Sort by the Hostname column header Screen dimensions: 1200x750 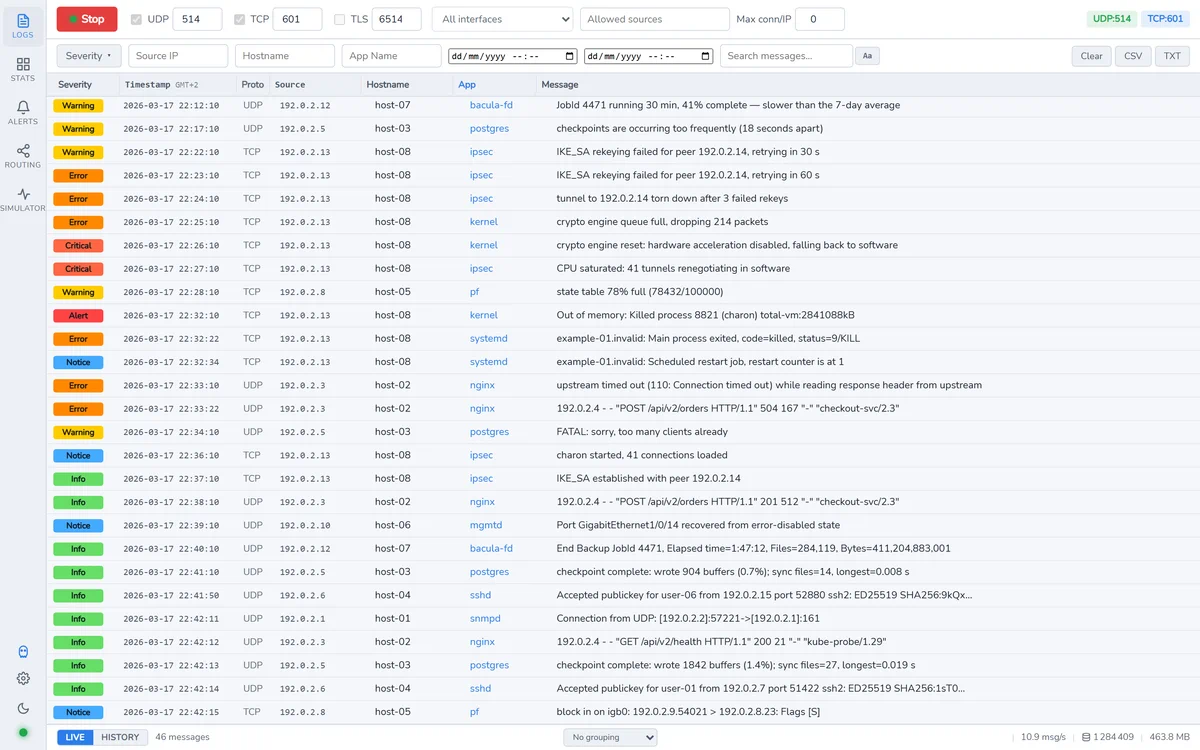click(x=388, y=85)
